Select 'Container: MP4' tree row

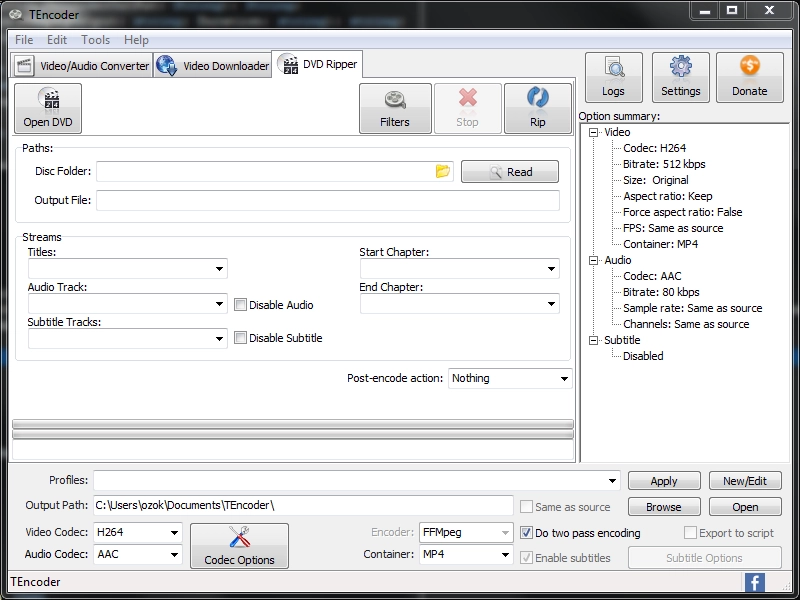660,244
